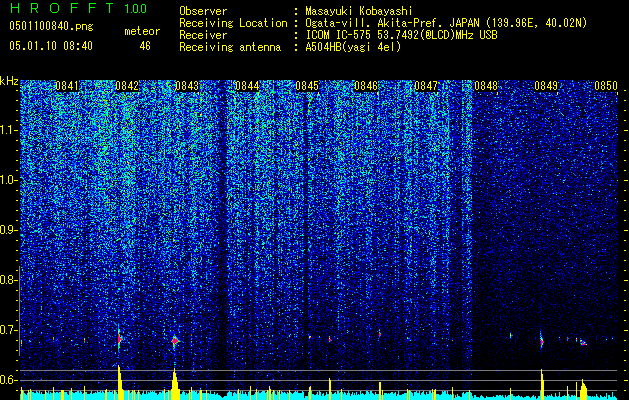Click the Ogata-vill. Akita-Pref. JAPAN location text
This screenshot has width=629, height=400.
446,23
